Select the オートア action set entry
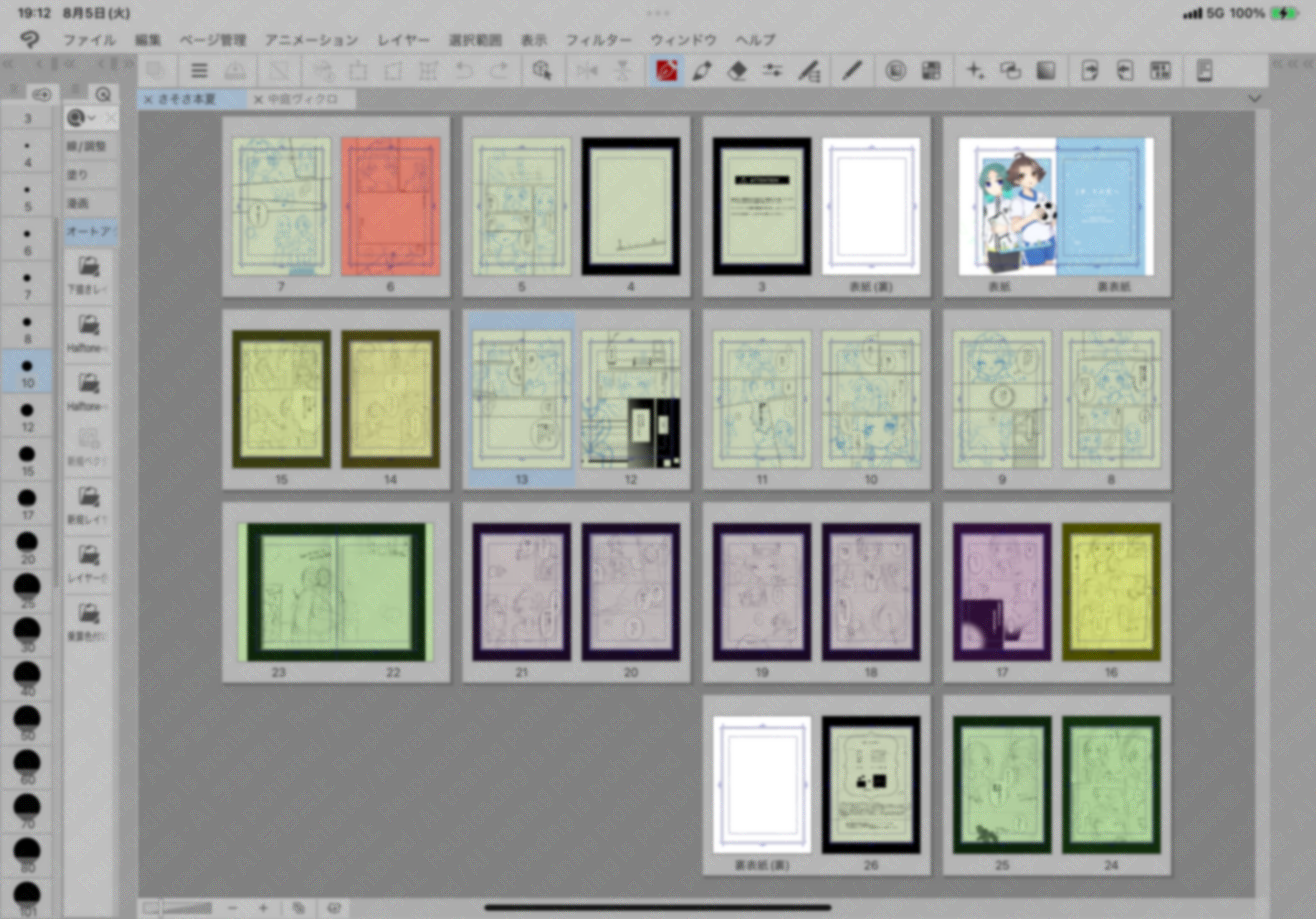Image resolution: width=1316 pixels, height=919 pixels. (89, 231)
